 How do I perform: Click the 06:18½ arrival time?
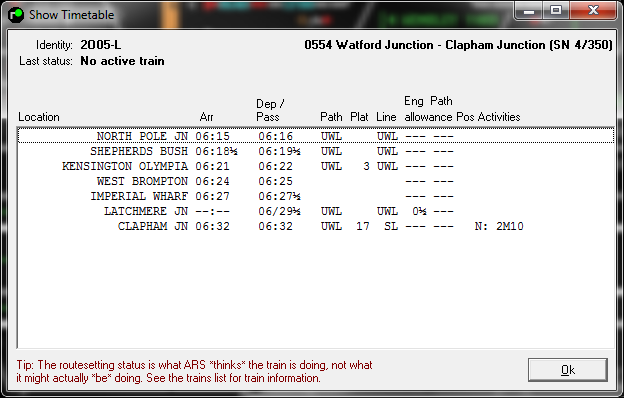[x=216, y=151]
